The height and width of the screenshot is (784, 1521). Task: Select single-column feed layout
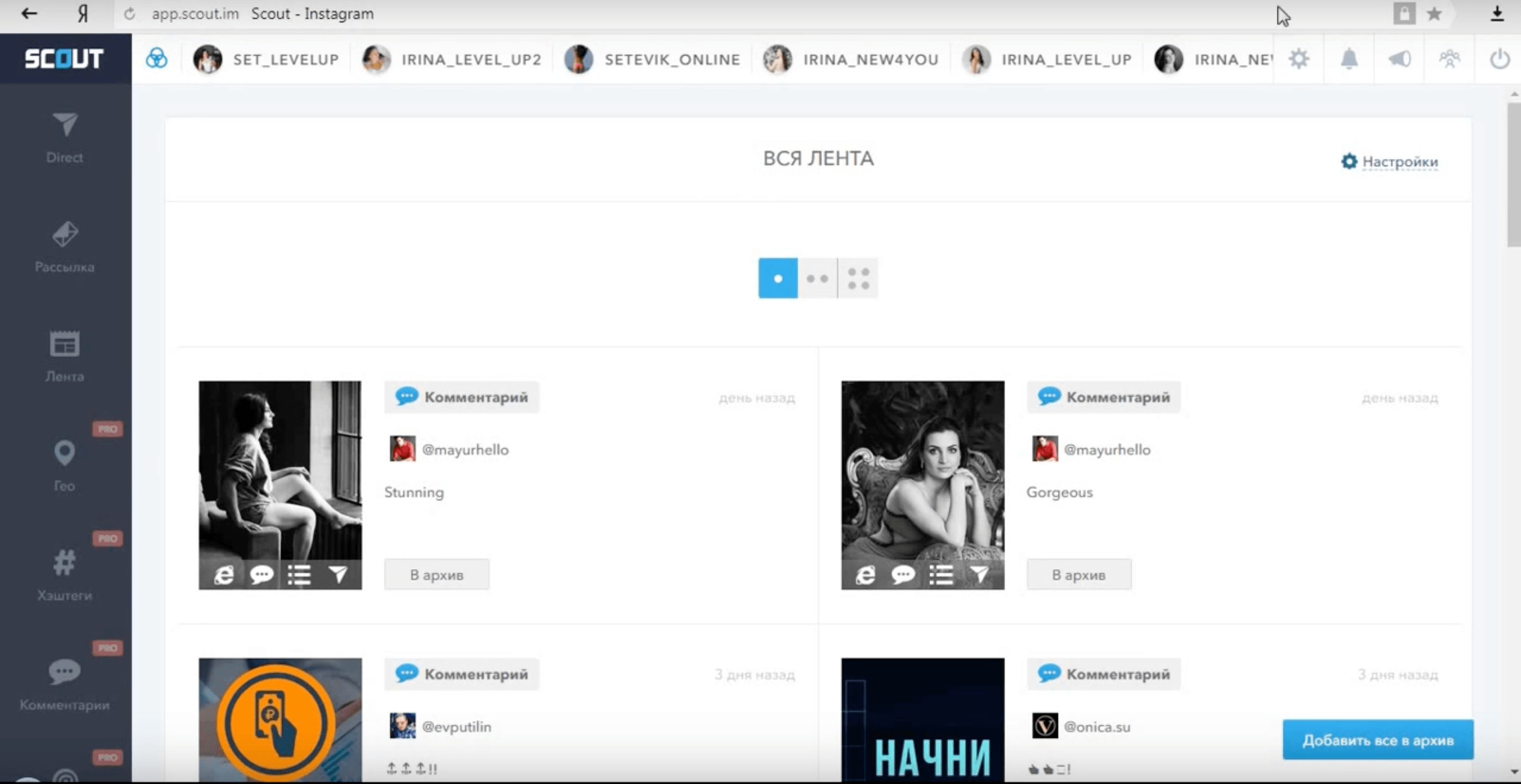point(777,278)
